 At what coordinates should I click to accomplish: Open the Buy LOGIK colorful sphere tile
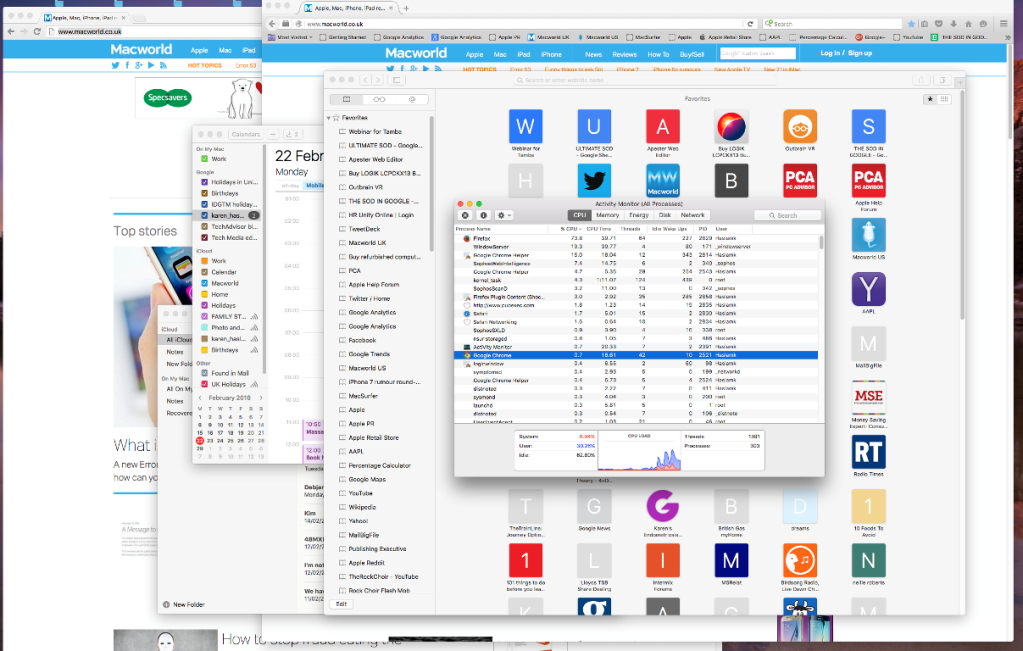point(731,127)
